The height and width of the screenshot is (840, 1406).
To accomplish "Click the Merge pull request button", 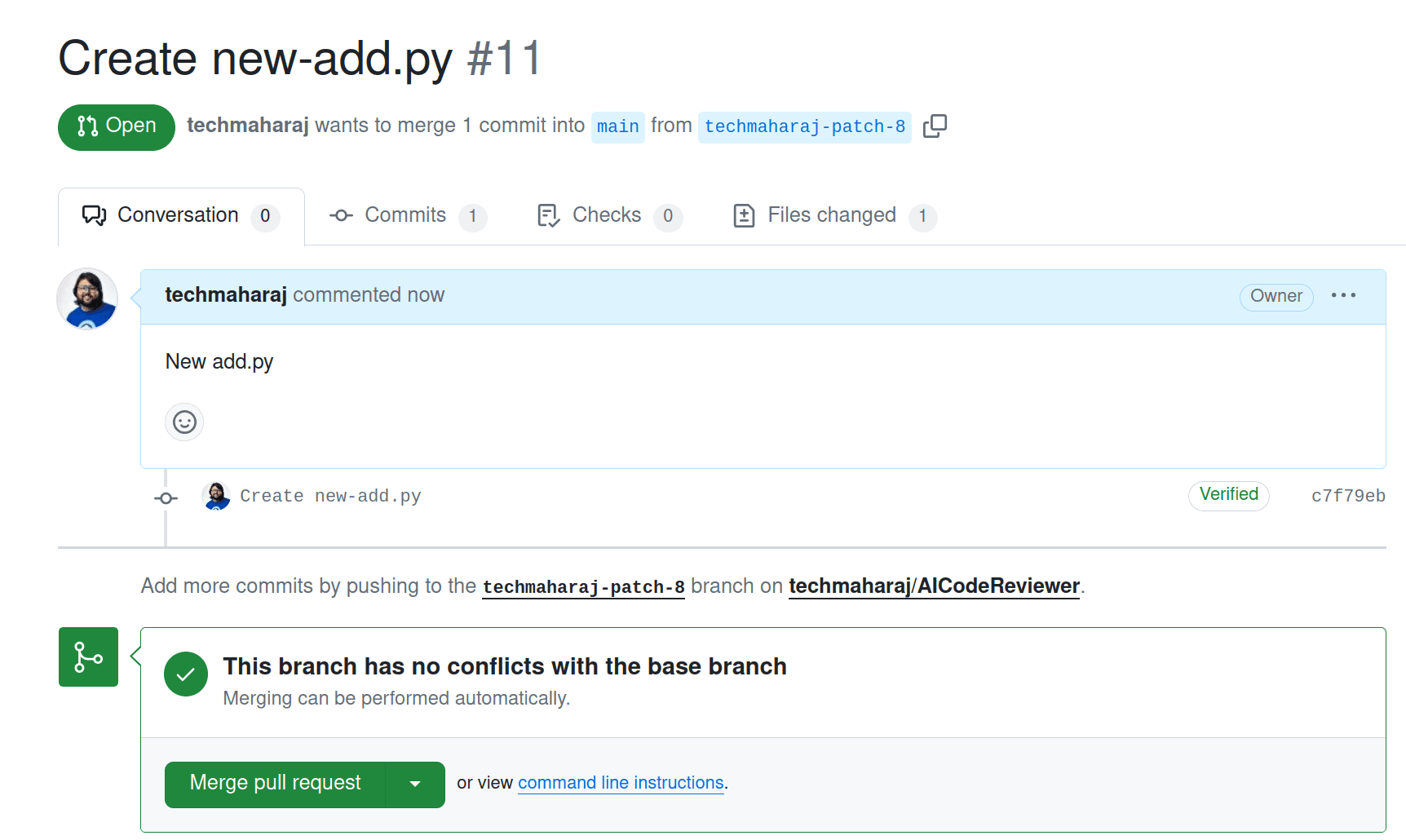I will [275, 784].
